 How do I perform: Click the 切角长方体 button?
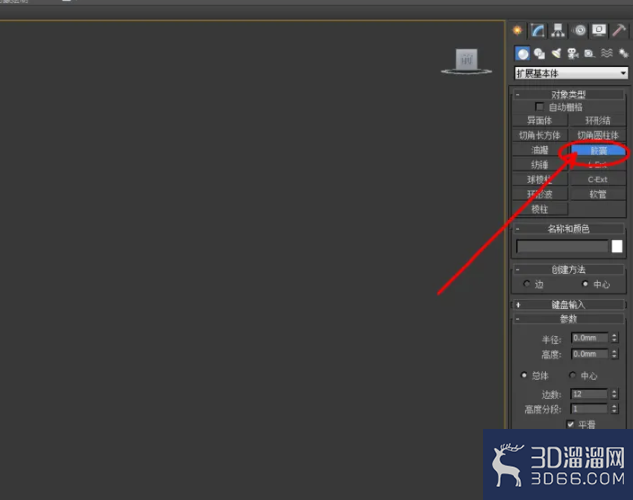click(540, 135)
